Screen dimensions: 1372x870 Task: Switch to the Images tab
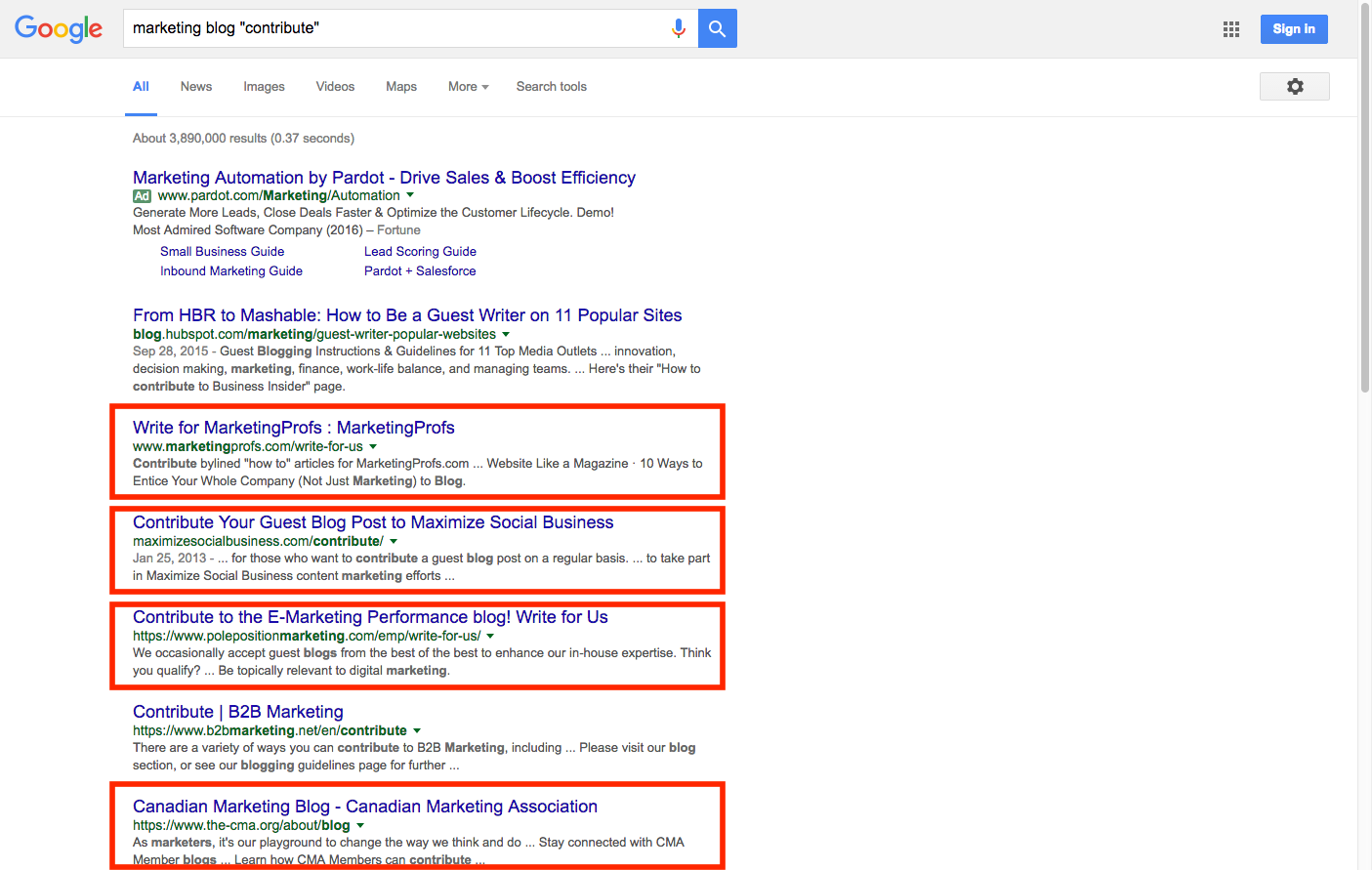pos(264,87)
